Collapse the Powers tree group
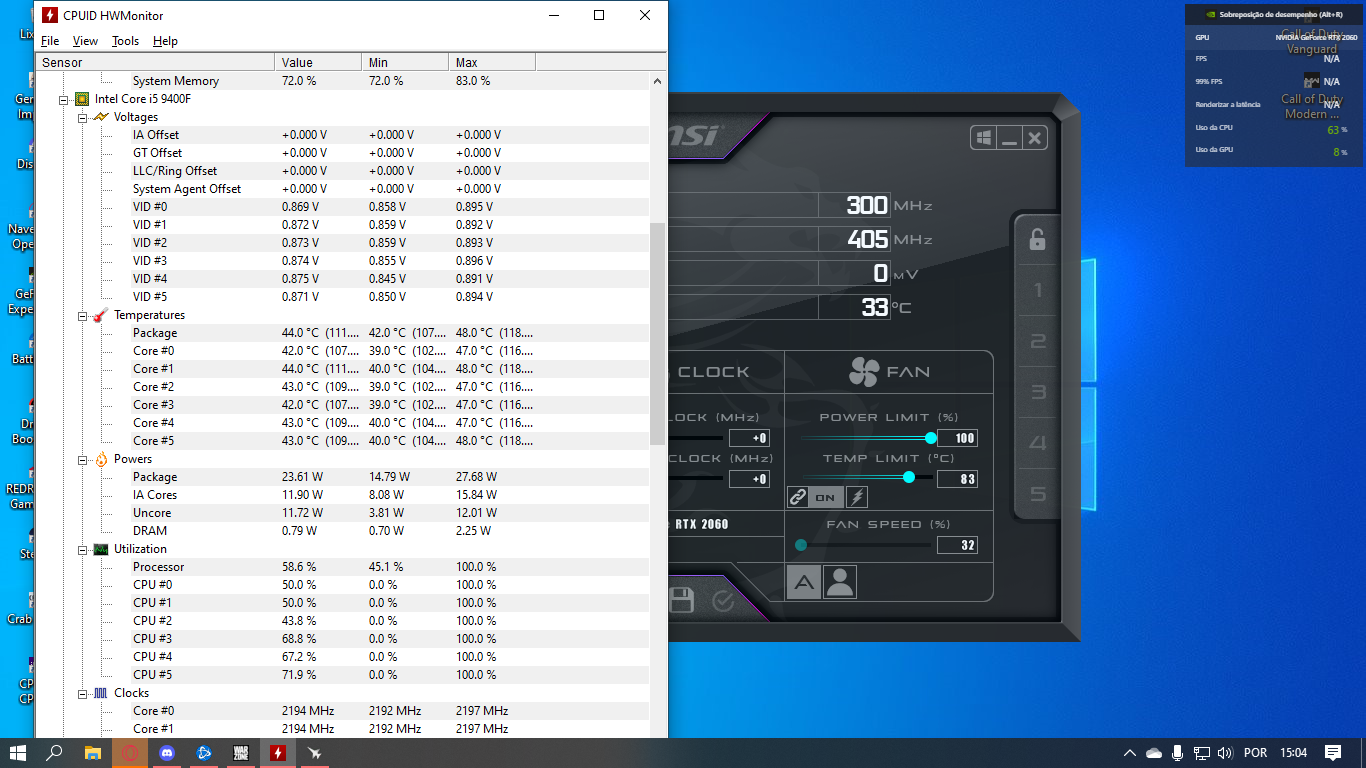The width and height of the screenshot is (1366, 768). (x=83, y=459)
